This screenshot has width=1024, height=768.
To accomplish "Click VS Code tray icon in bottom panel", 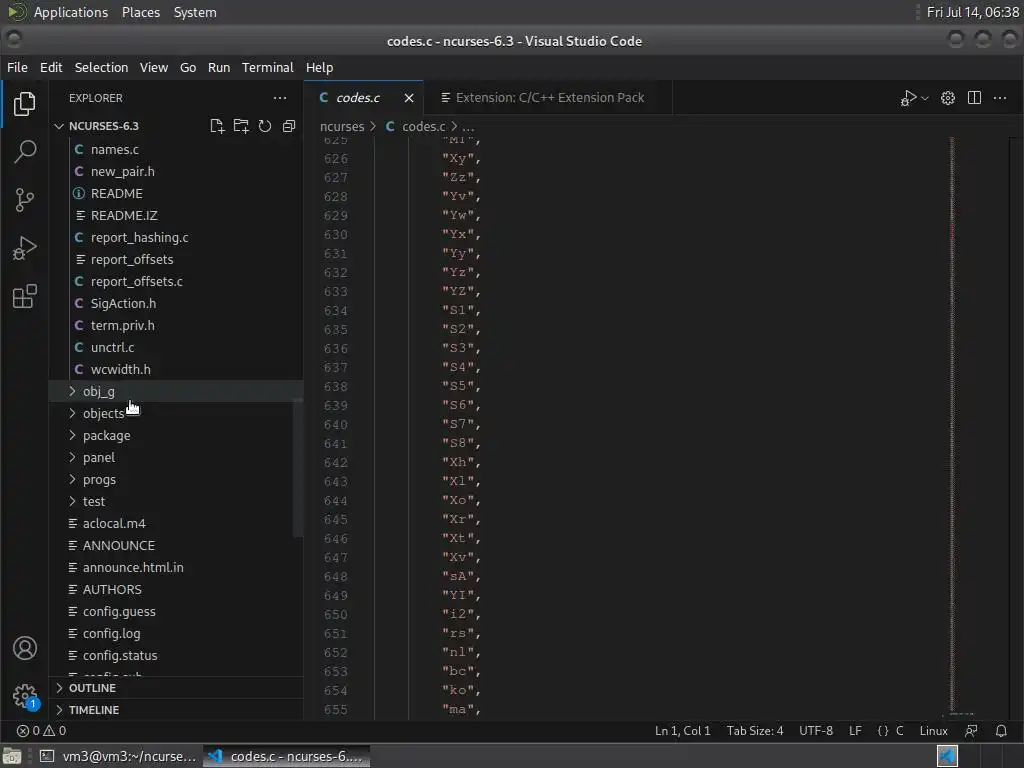I will (947, 756).
